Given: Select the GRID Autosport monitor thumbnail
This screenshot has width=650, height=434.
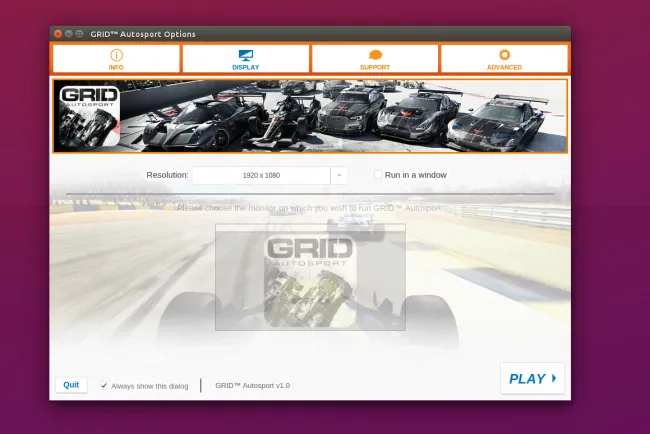Looking at the screenshot, I should coord(310,277).
